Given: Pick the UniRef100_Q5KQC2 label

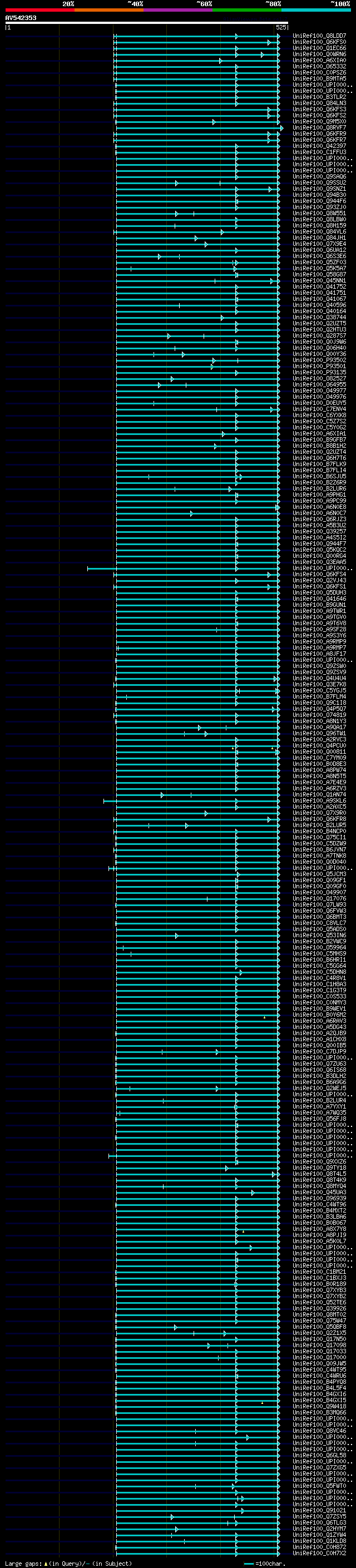Looking at the screenshot, I should [x=319, y=550].
